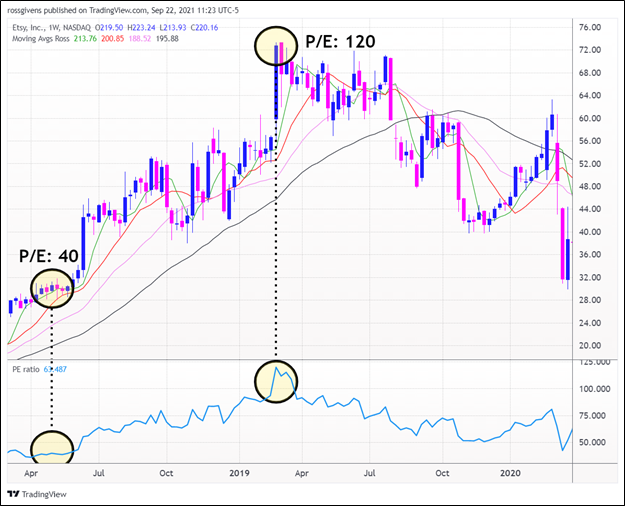Click the 72.00 price axis label
This screenshot has height=506, width=625.
590,50
